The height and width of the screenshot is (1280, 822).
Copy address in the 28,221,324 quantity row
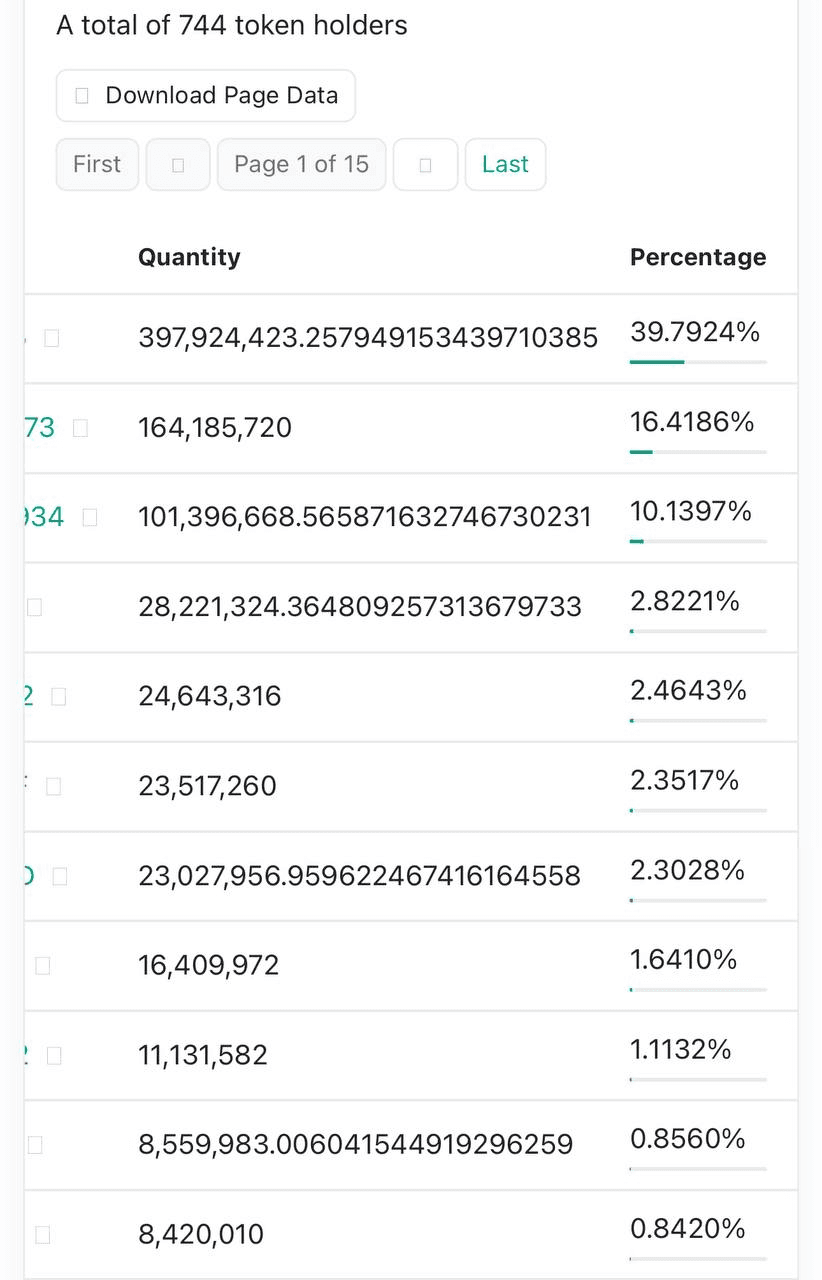tap(35, 607)
